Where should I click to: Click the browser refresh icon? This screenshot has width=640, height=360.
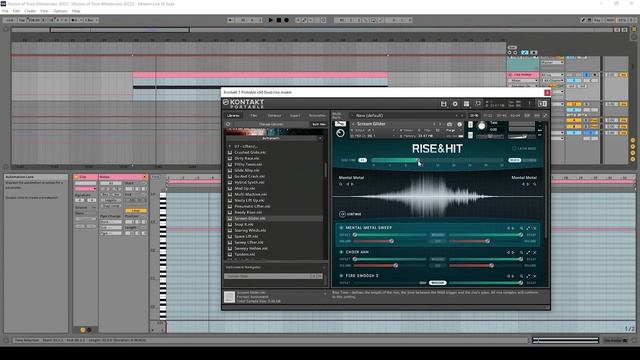point(228,124)
